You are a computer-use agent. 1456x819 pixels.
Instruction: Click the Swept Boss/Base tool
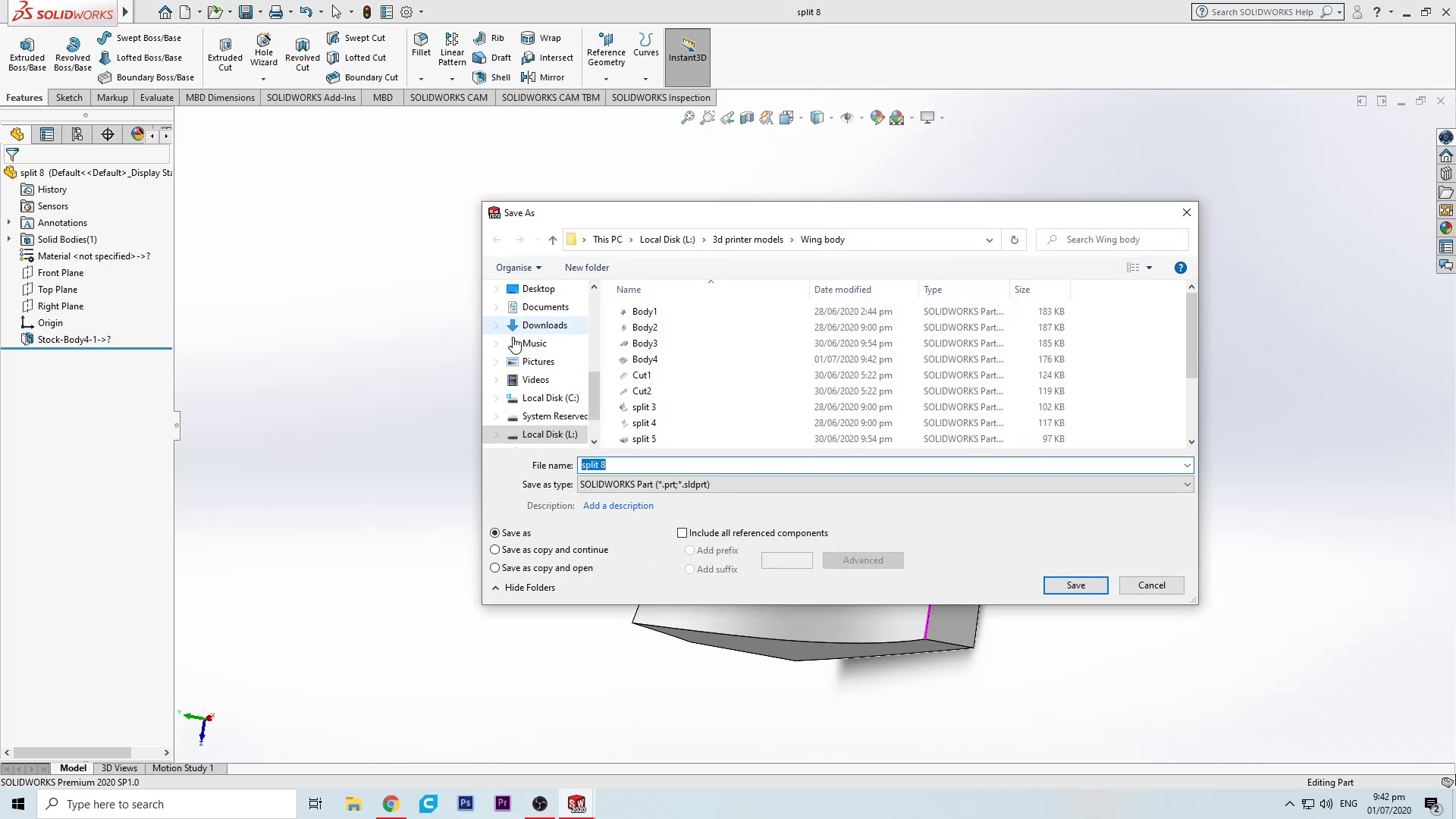tap(140, 38)
